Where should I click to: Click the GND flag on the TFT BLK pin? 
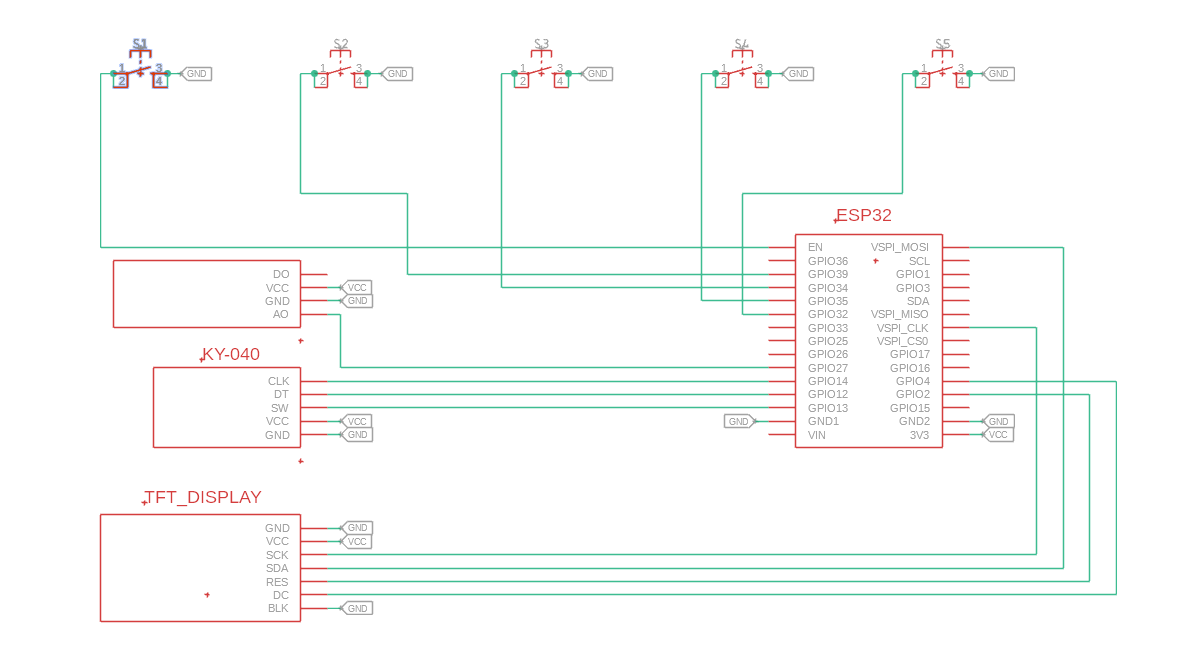point(356,609)
